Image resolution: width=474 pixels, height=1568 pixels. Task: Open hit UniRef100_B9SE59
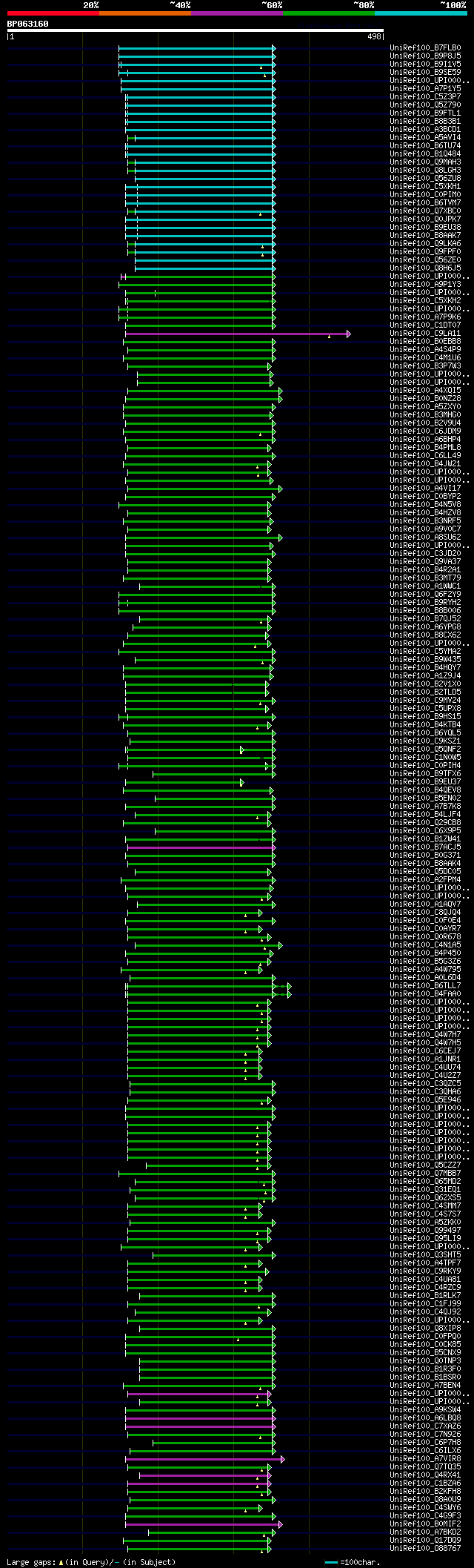425,73
